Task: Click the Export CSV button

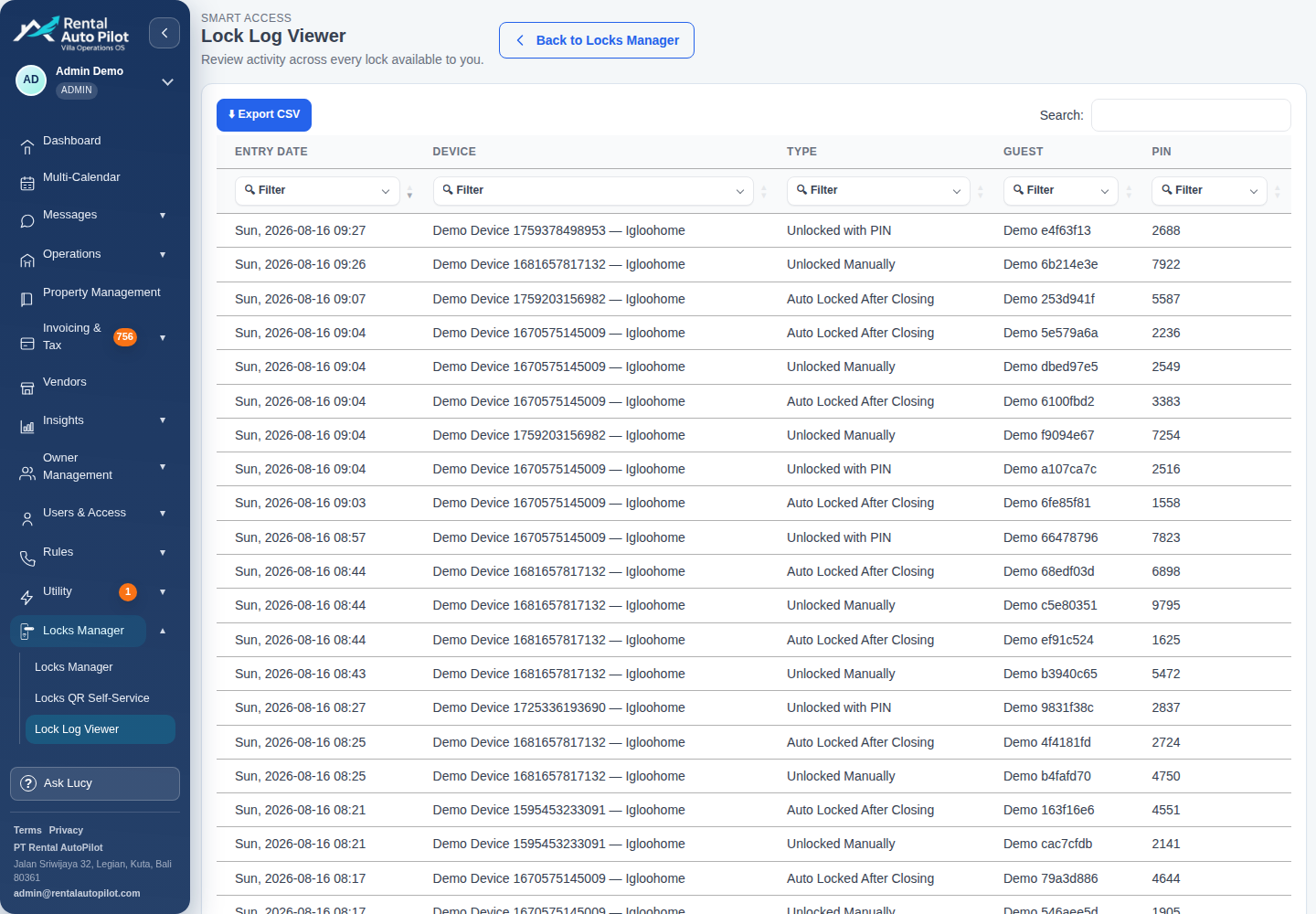Action: 264,115
